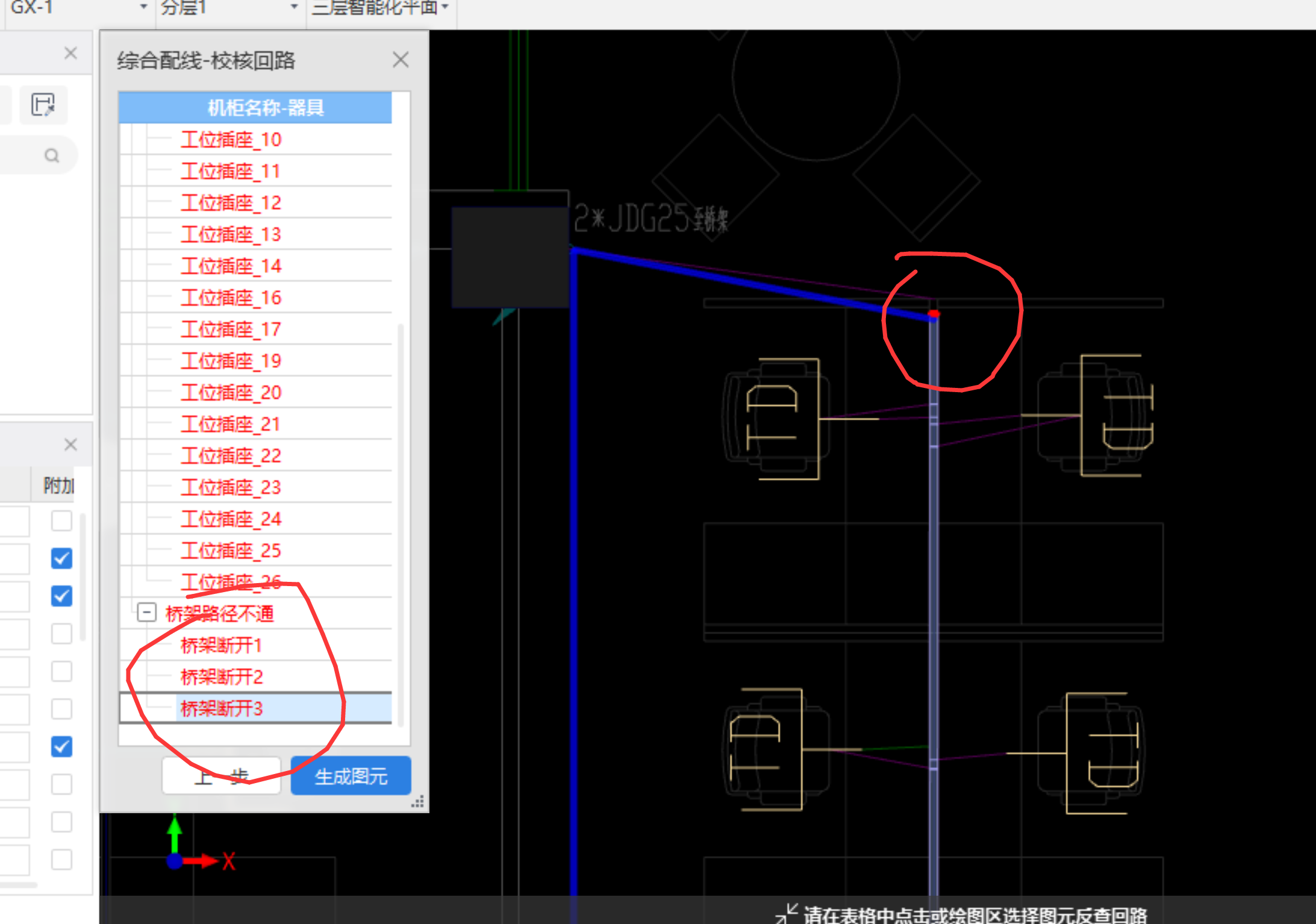Collapse the 桥架路径不通 tree node
Screen dimensions: 1316x924
click(x=146, y=613)
